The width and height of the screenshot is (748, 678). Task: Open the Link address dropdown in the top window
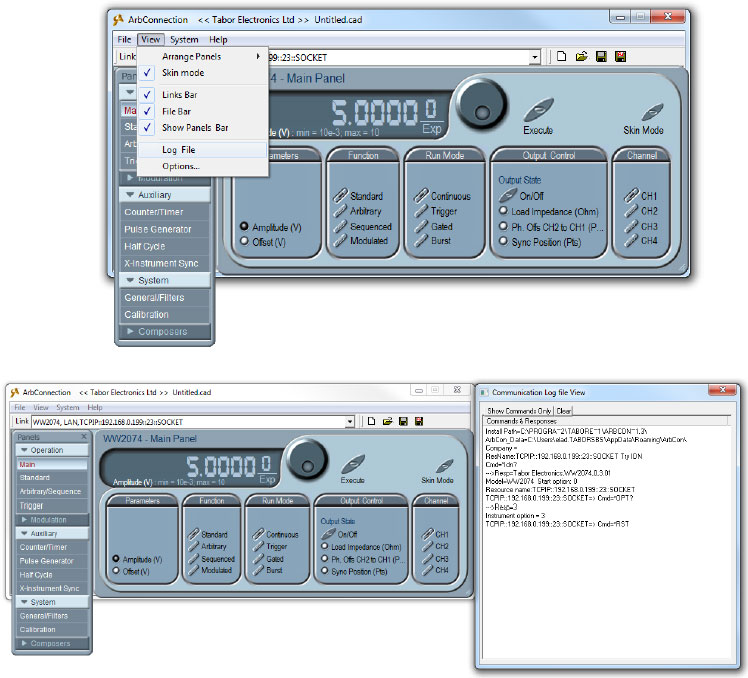(x=535, y=57)
